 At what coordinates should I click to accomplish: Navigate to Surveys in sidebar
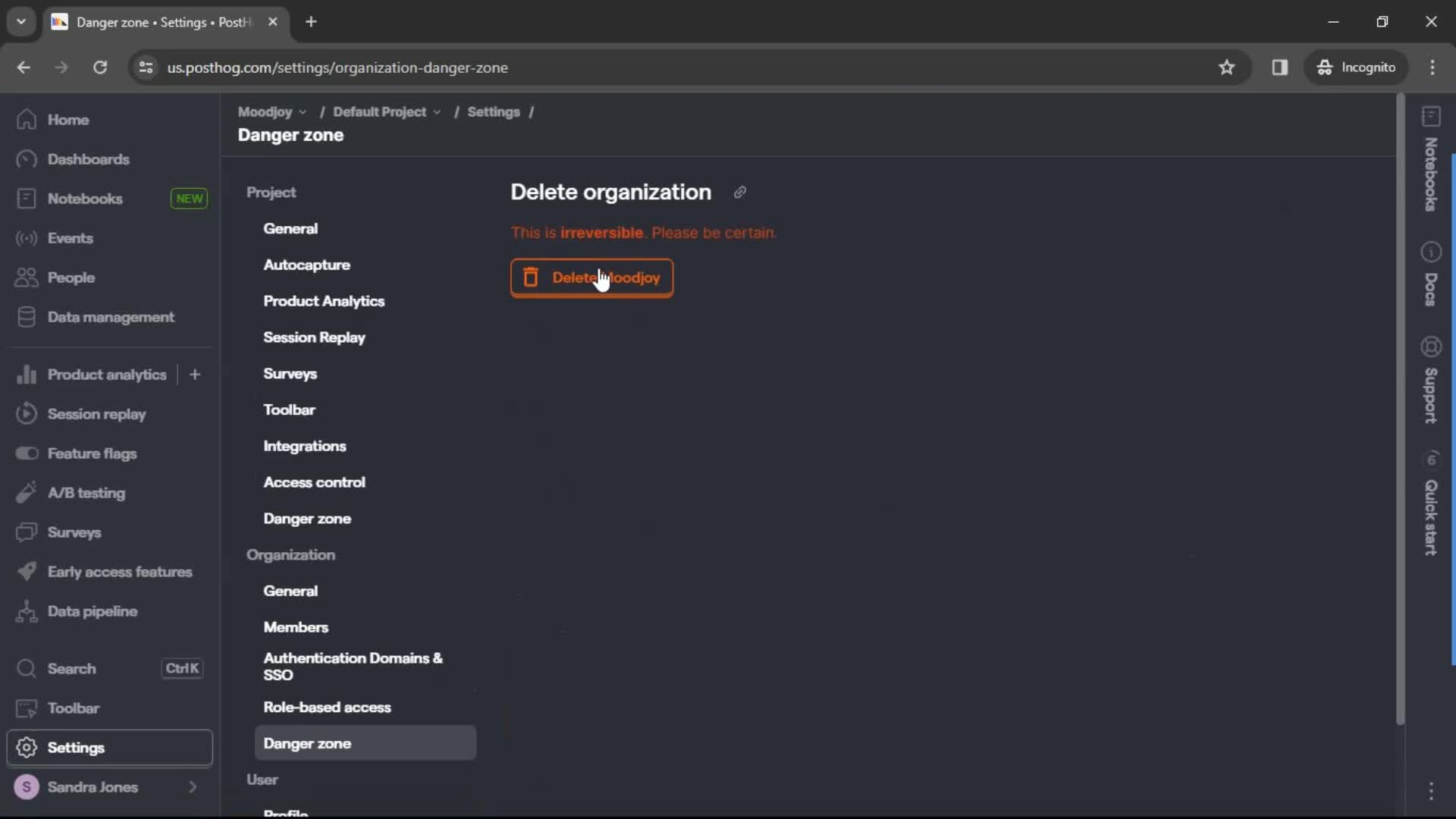point(74,531)
